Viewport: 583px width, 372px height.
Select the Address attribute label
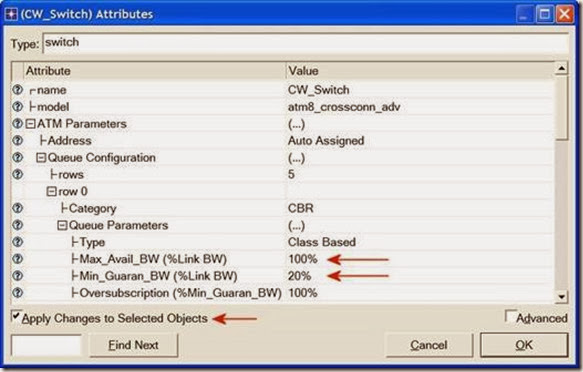[x=70, y=141]
